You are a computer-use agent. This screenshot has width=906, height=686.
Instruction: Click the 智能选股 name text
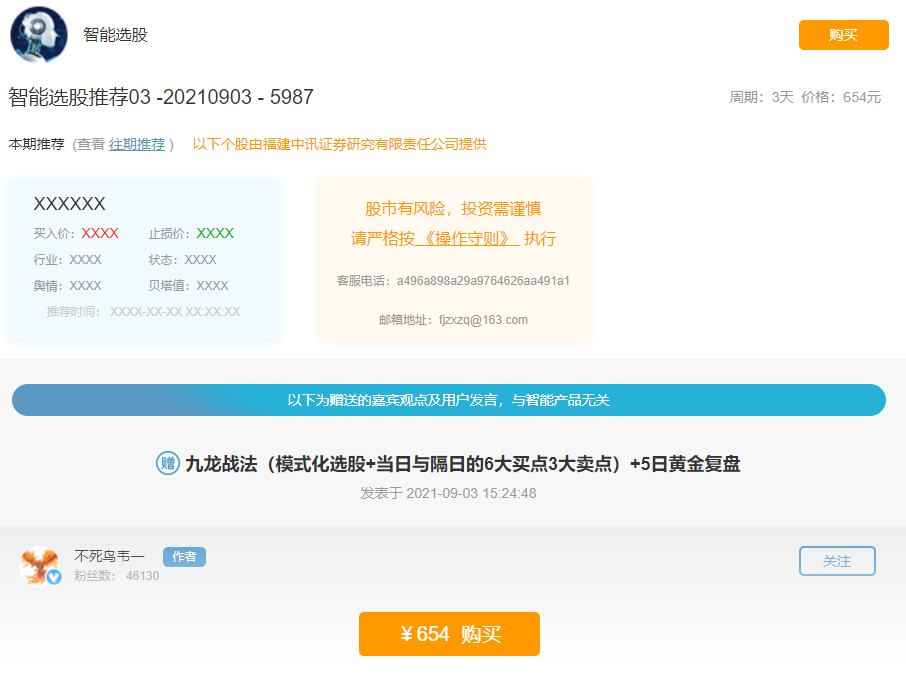(115, 35)
